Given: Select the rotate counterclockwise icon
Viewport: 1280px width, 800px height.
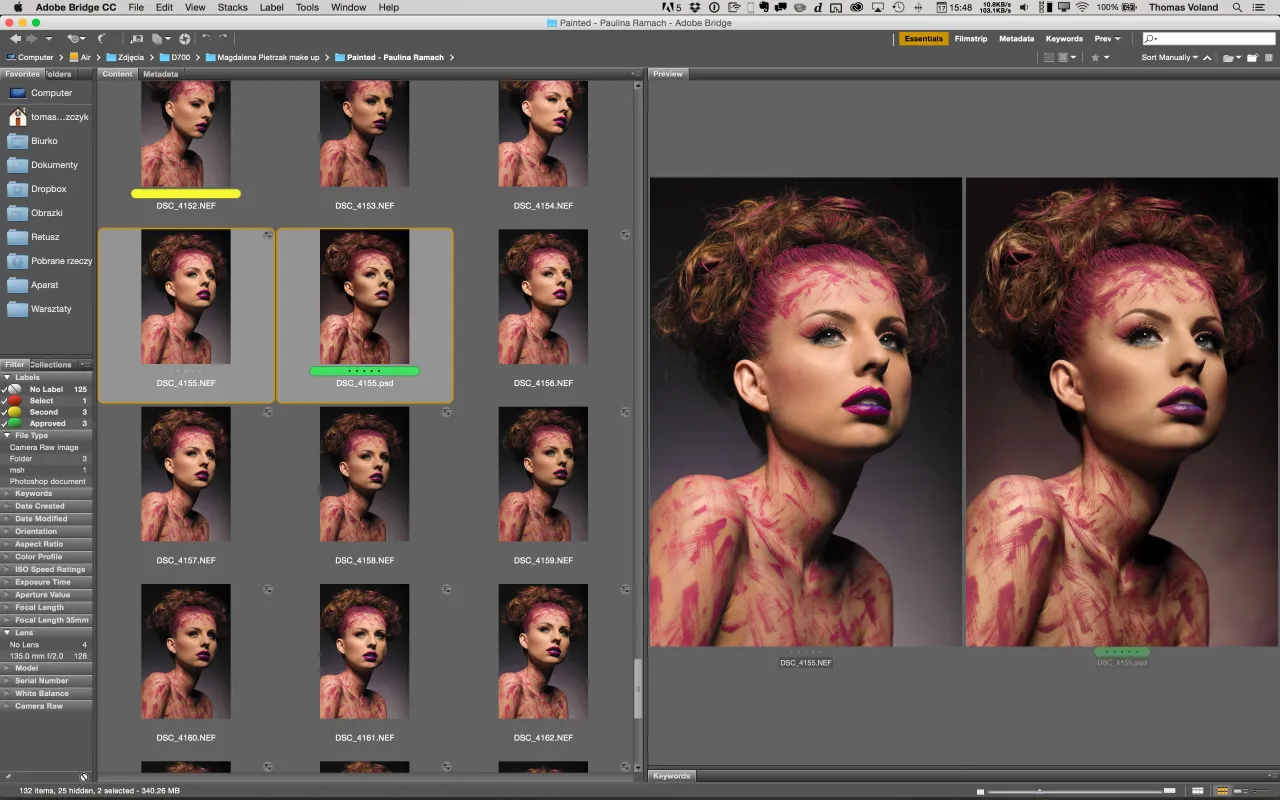Looking at the screenshot, I should (x=206, y=39).
